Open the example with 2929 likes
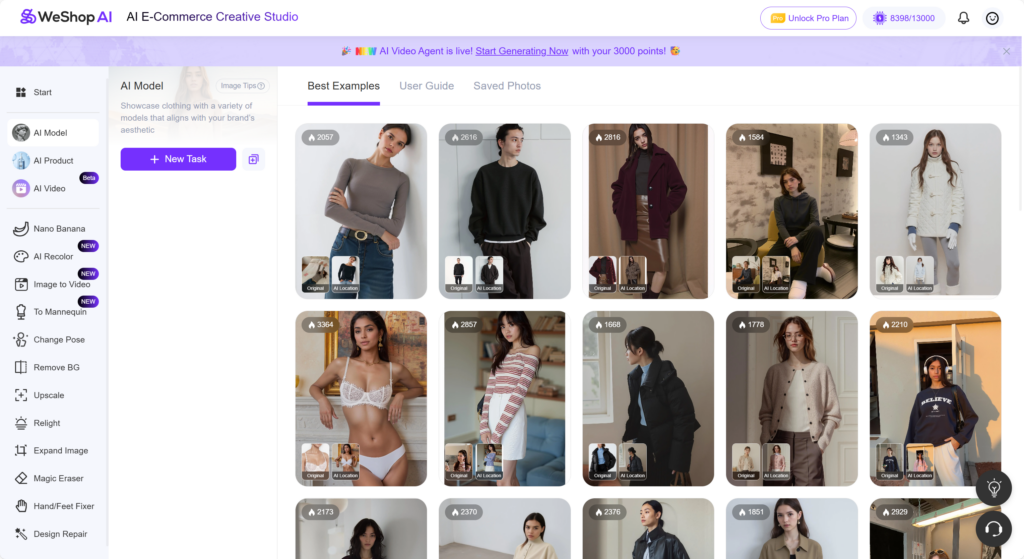This screenshot has width=1024, height=559. pos(935,529)
